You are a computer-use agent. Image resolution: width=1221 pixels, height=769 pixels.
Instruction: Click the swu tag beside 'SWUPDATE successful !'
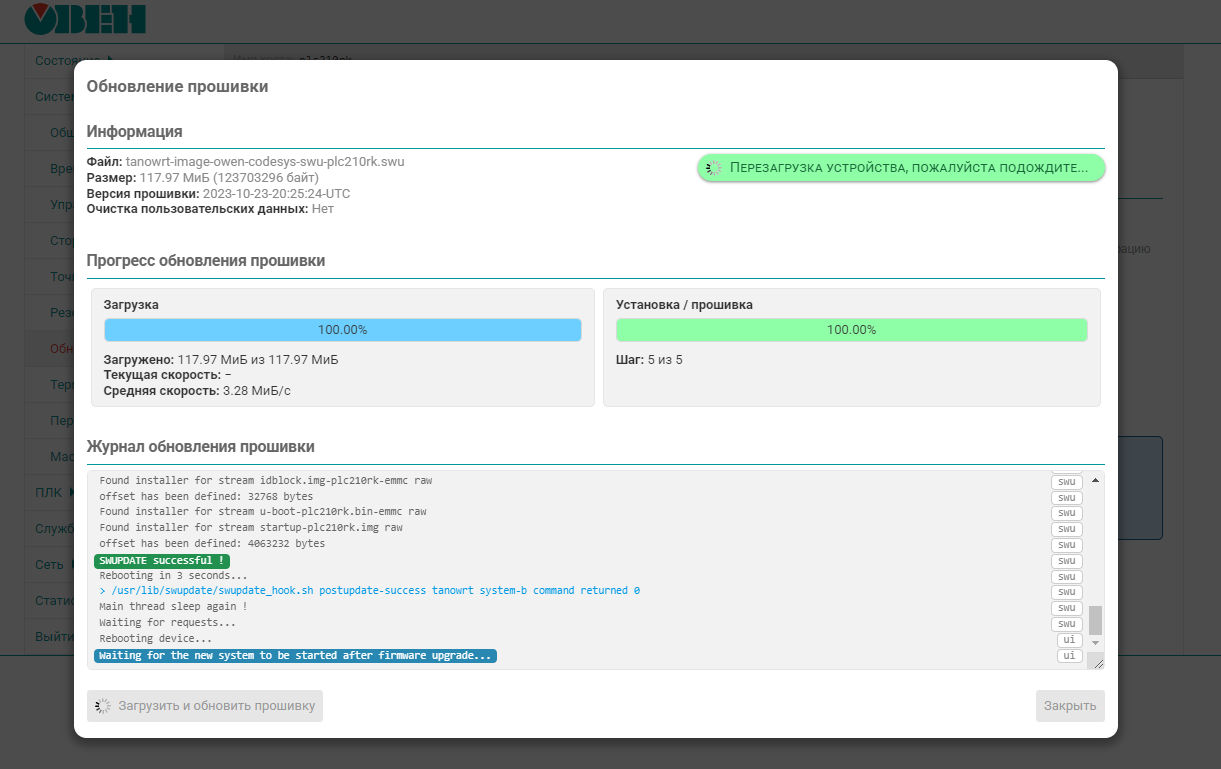[1067, 561]
